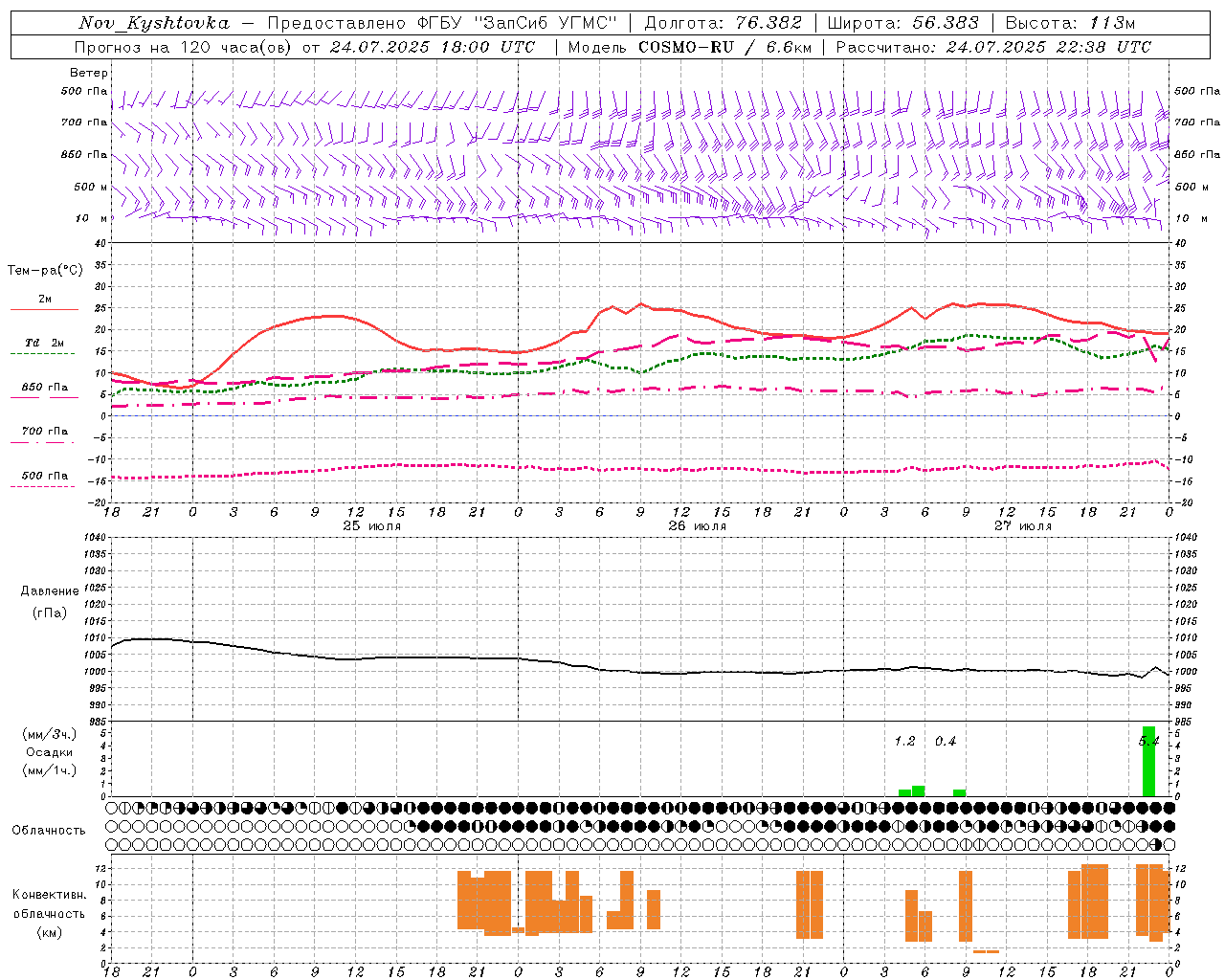Viewport: 1225px width, 980px height.
Task: Click the (мм/3ч.) precipitation unit label
Action: (x=50, y=735)
